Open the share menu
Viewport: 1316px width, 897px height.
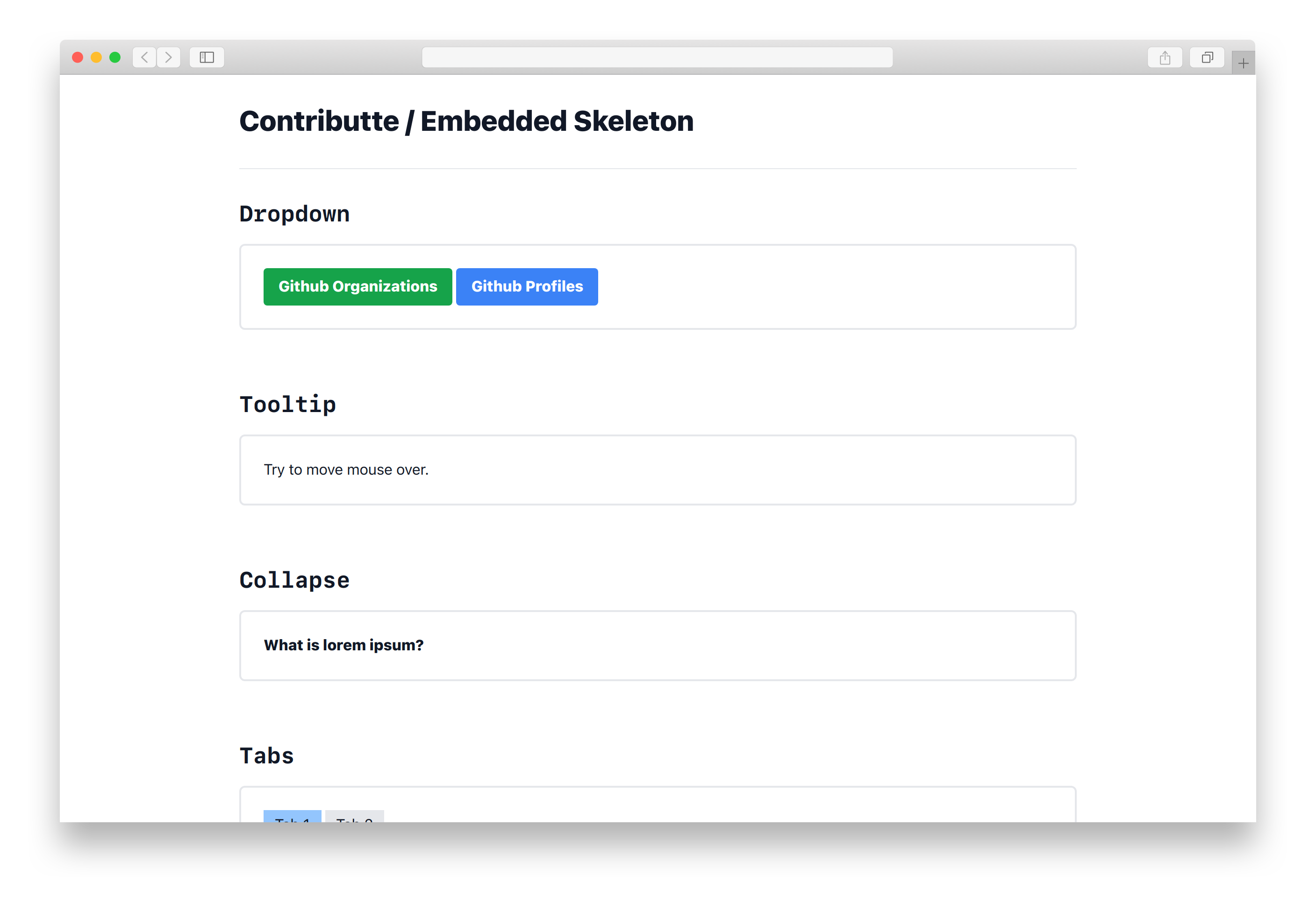[1164, 58]
